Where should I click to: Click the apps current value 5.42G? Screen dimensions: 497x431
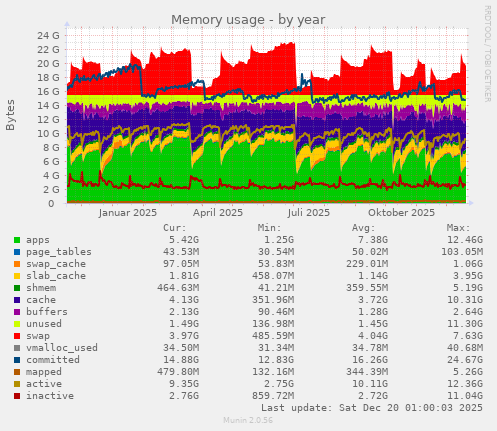(x=184, y=240)
